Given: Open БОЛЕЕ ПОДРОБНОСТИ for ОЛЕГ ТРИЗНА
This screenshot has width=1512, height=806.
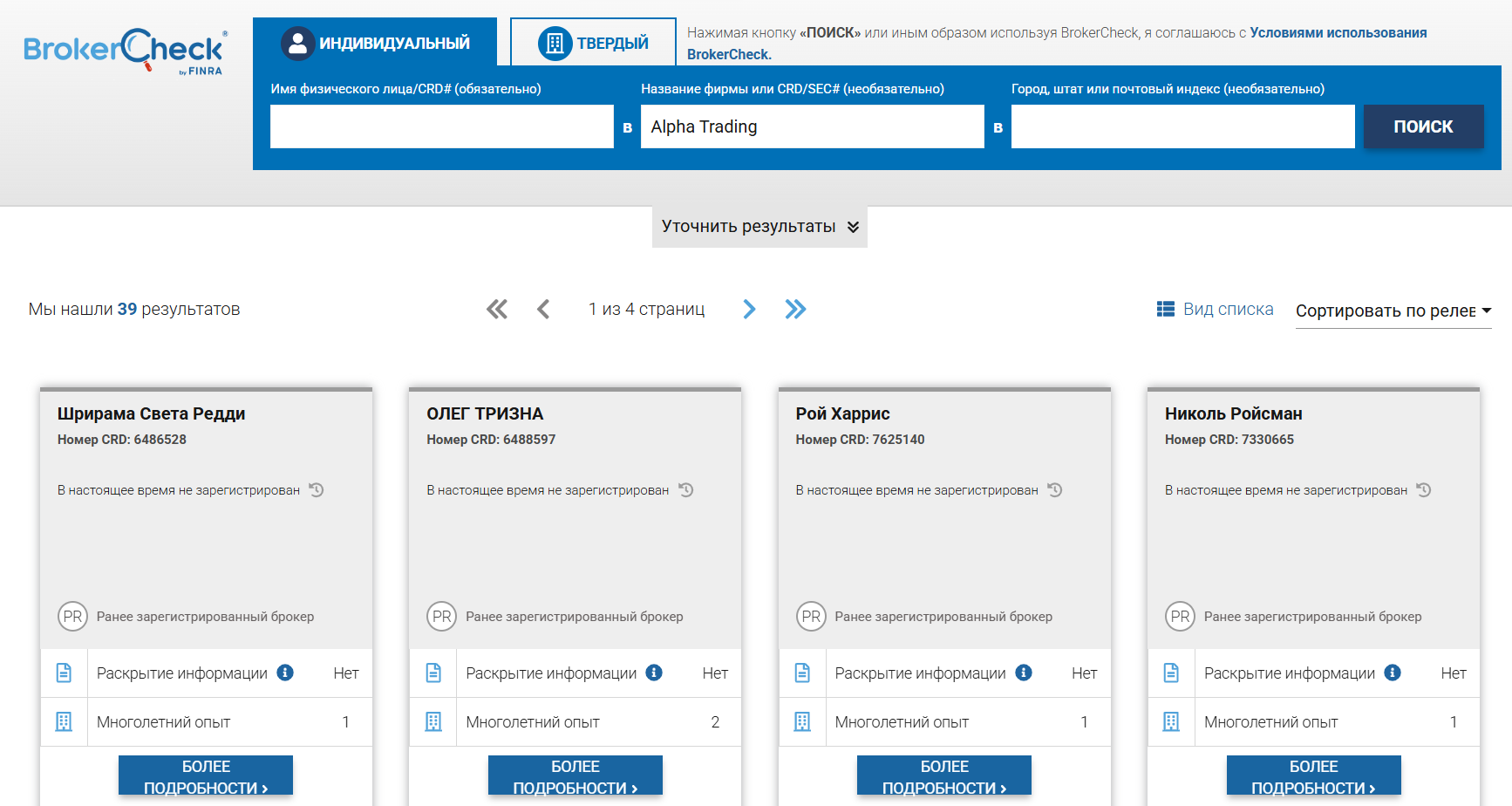Looking at the screenshot, I should [x=576, y=776].
